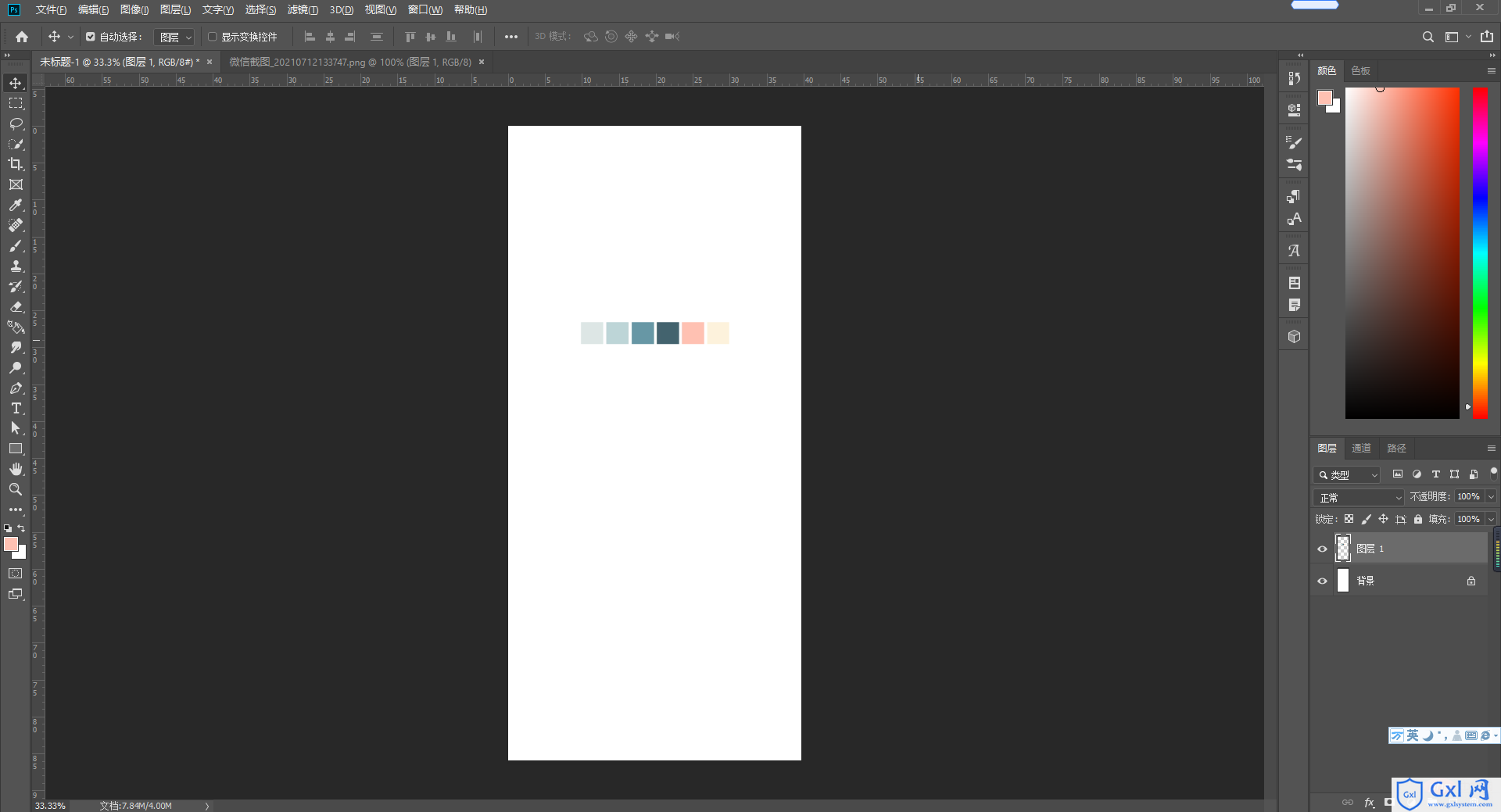Toggle Quick Mask mode icon
The width and height of the screenshot is (1501, 812).
[16, 574]
